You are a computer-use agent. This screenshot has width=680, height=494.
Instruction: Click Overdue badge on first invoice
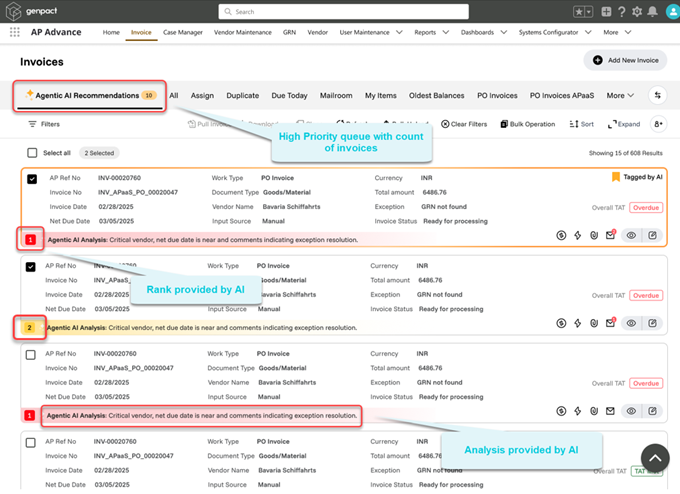coord(646,208)
